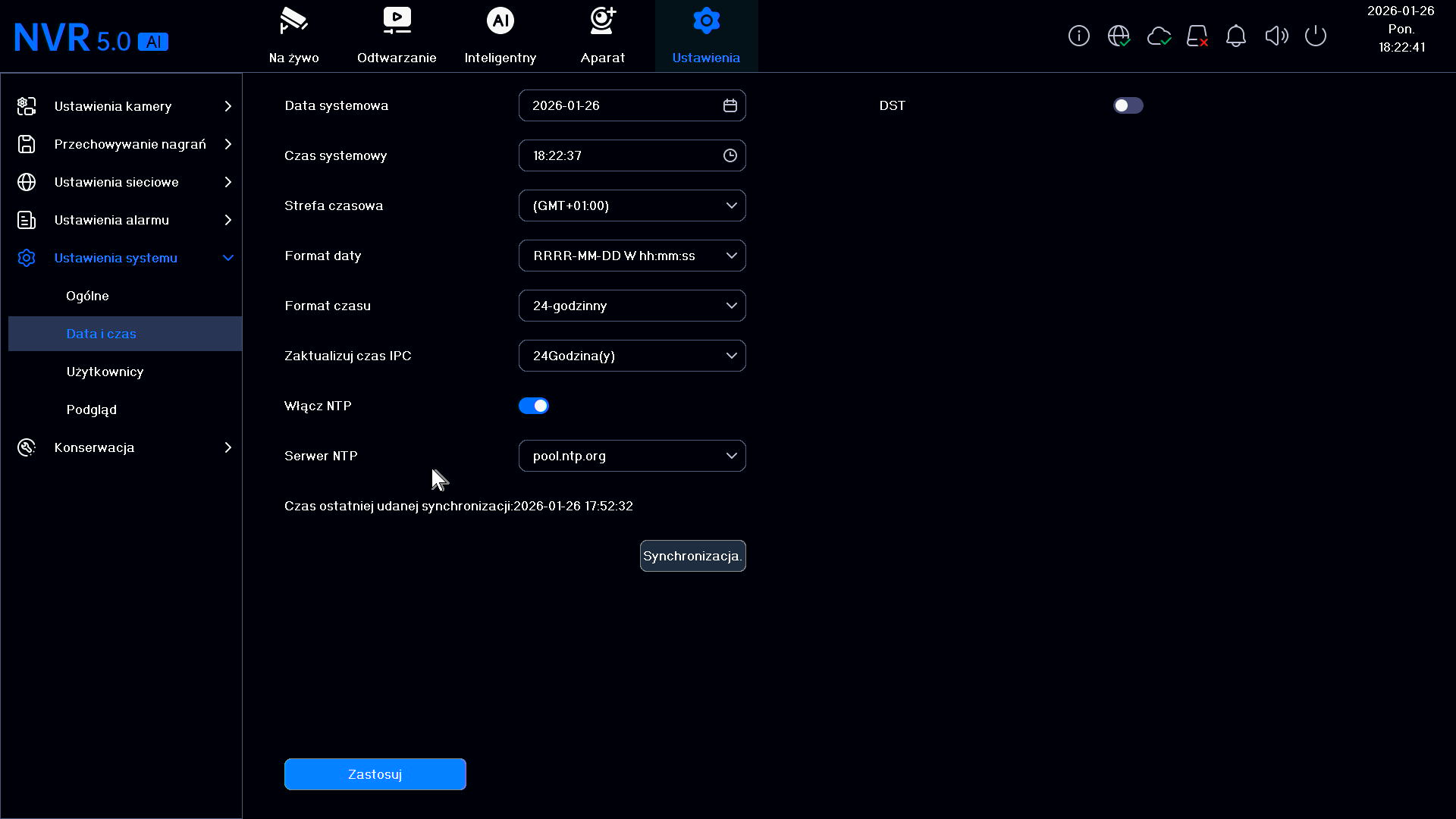Enable the DST toggle
The height and width of the screenshot is (819, 1456).
click(x=1128, y=105)
